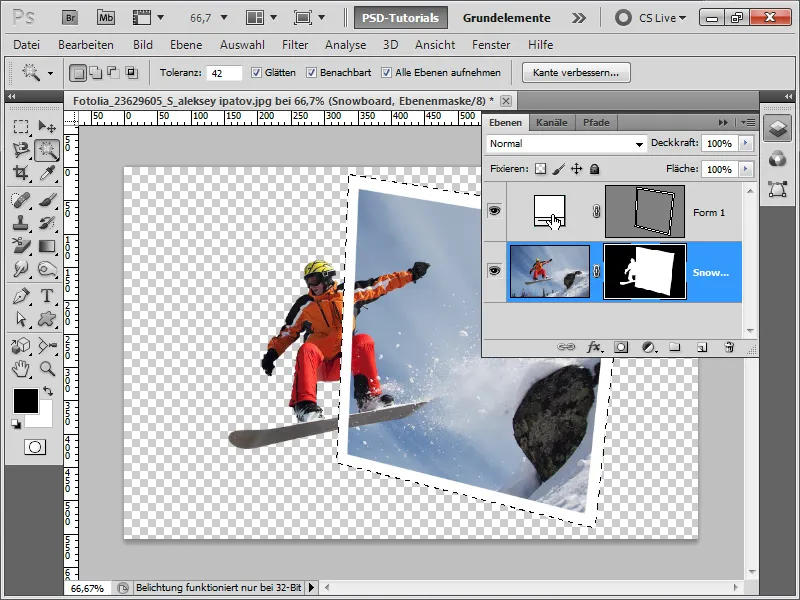
Task: Select the Clone Stamp tool
Action: click(21, 223)
